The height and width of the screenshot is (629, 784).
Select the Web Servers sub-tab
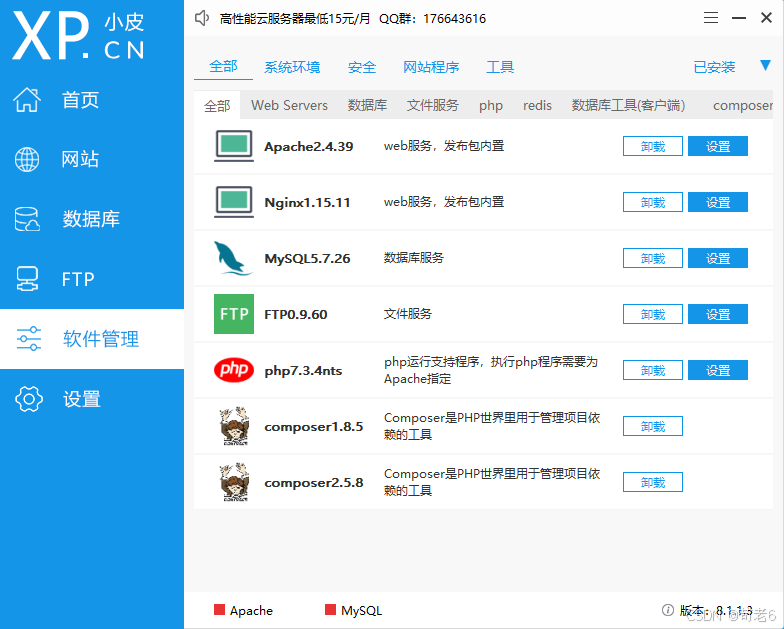point(289,106)
